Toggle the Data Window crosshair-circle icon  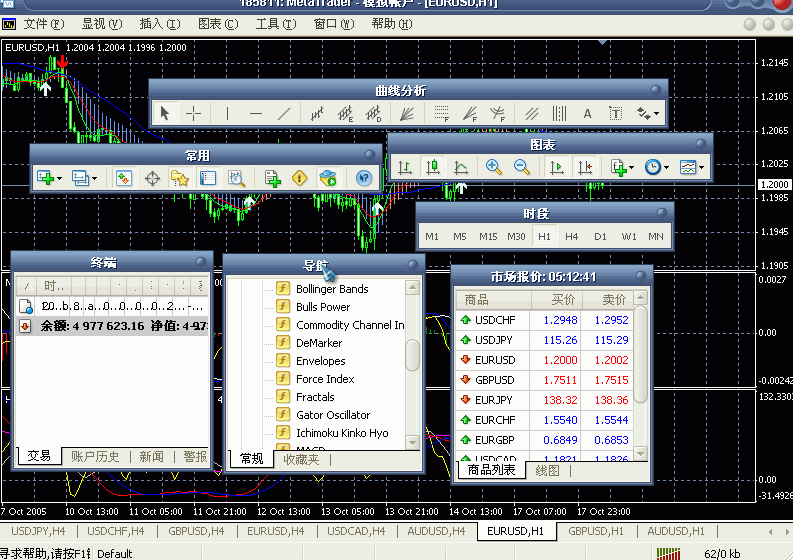tap(152, 178)
